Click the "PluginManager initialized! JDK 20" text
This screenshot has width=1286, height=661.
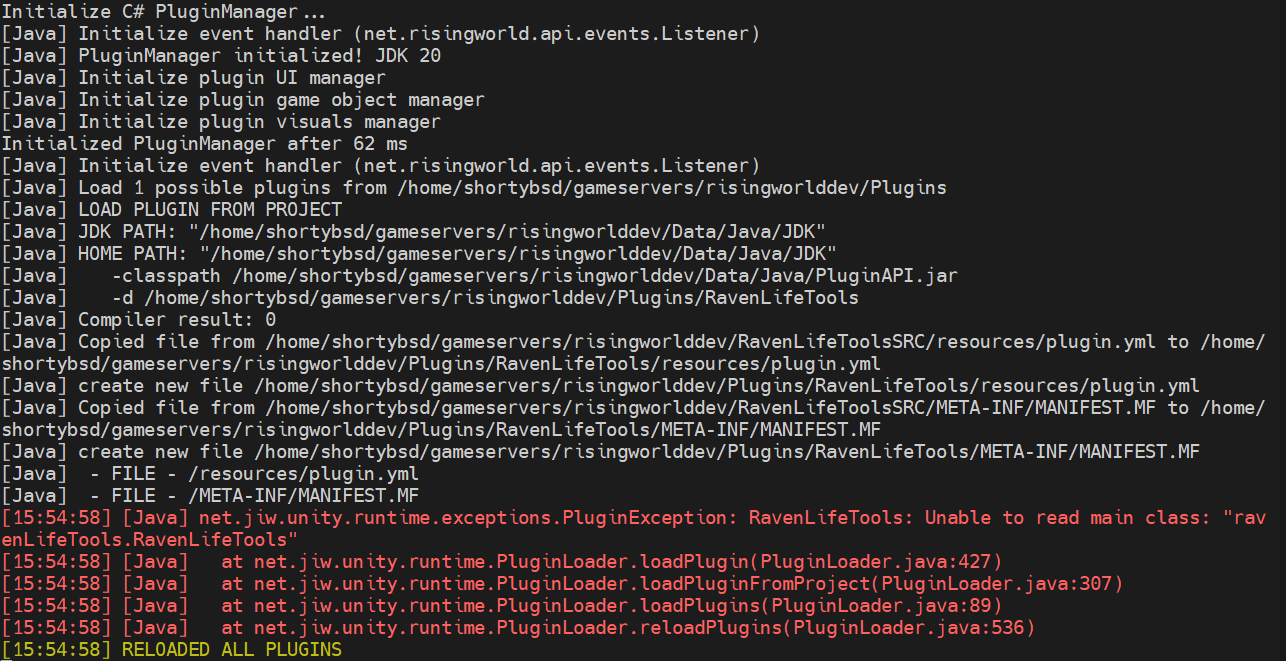pos(259,56)
